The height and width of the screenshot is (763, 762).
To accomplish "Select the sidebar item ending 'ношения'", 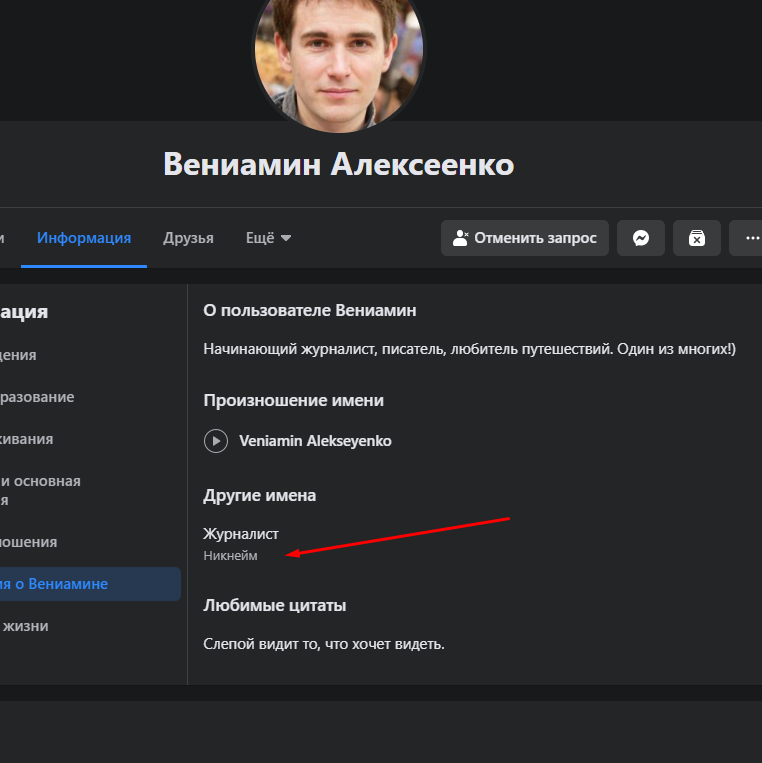I will 29,542.
